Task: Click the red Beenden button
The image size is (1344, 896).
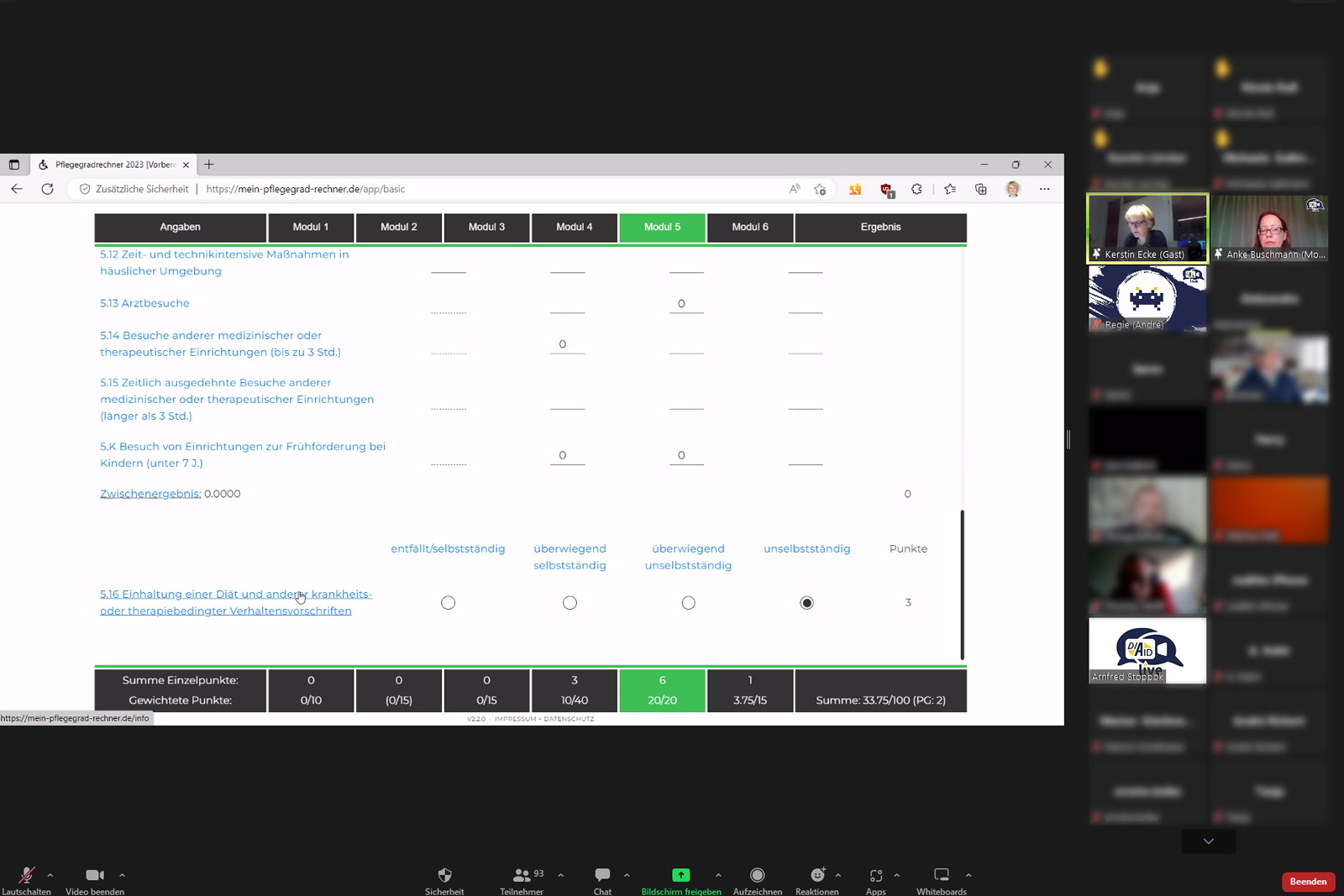Action: tap(1307, 882)
